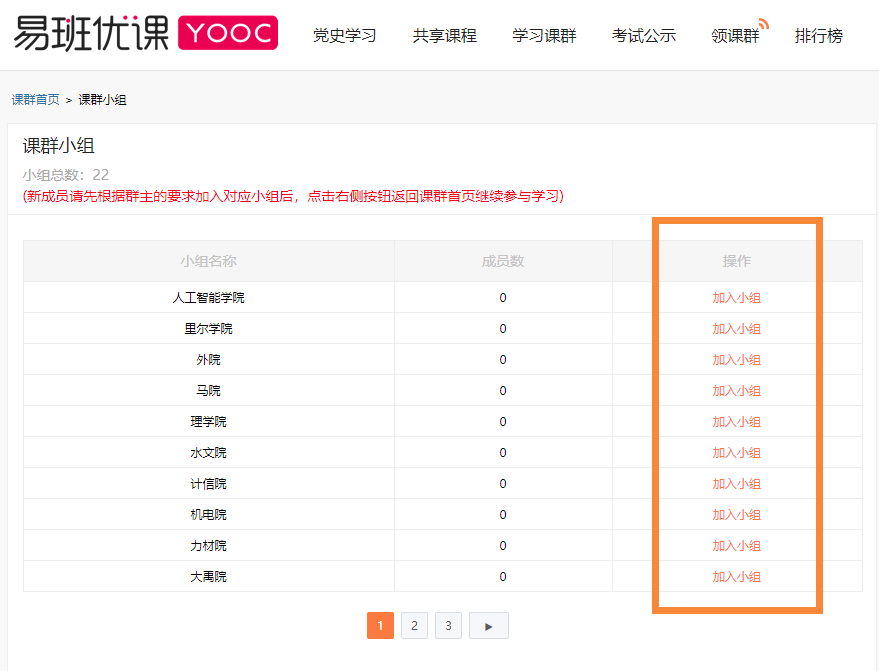Join the 水文院 group
The image size is (879, 671).
click(736, 453)
